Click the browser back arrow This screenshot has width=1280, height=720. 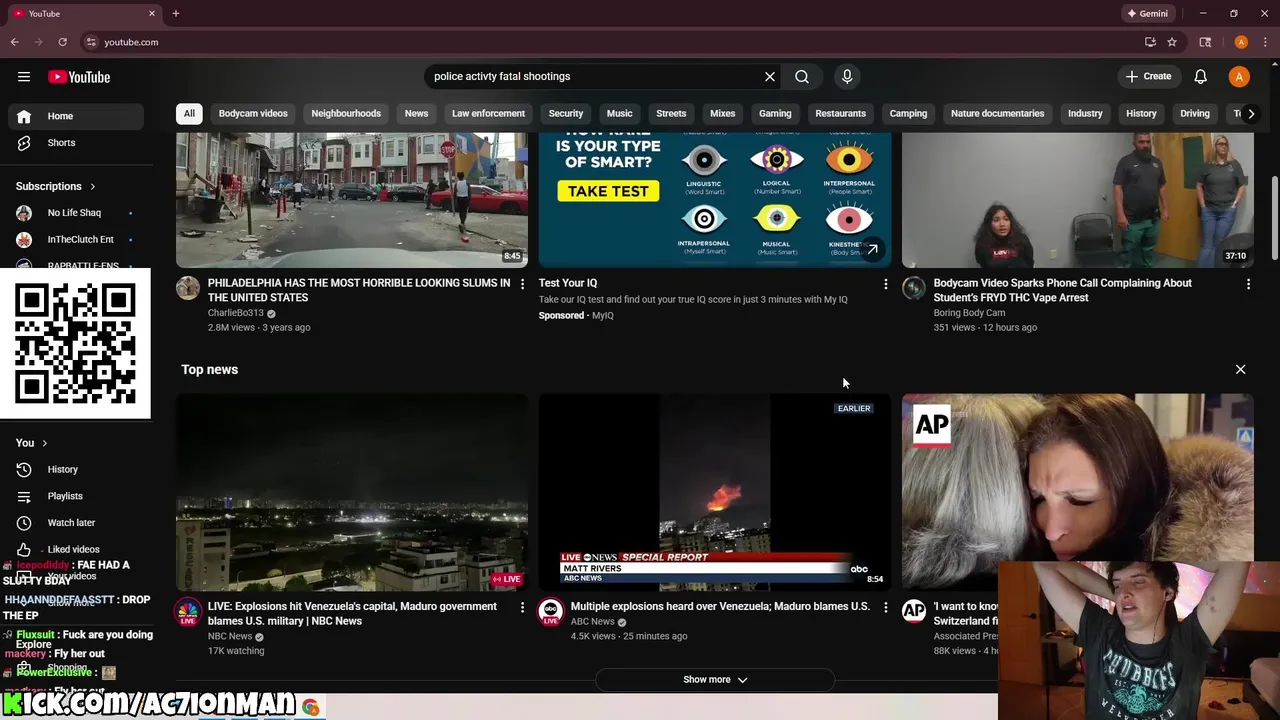[15, 42]
